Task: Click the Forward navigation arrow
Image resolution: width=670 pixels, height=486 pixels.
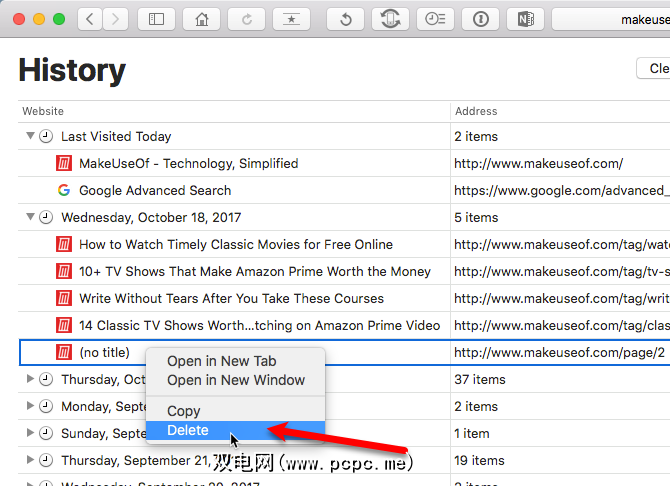Action: [x=116, y=19]
